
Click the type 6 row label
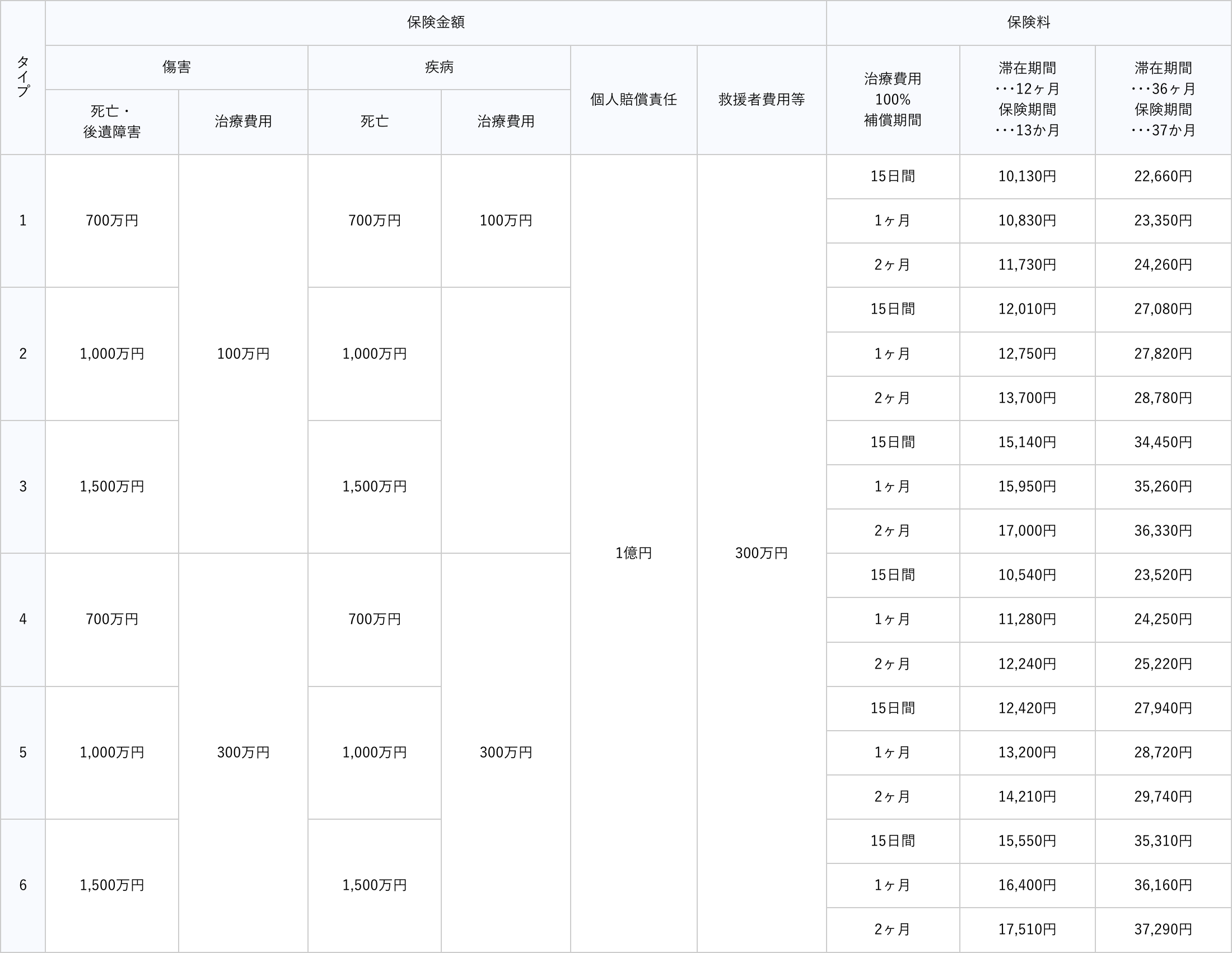[x=22, y=885]
